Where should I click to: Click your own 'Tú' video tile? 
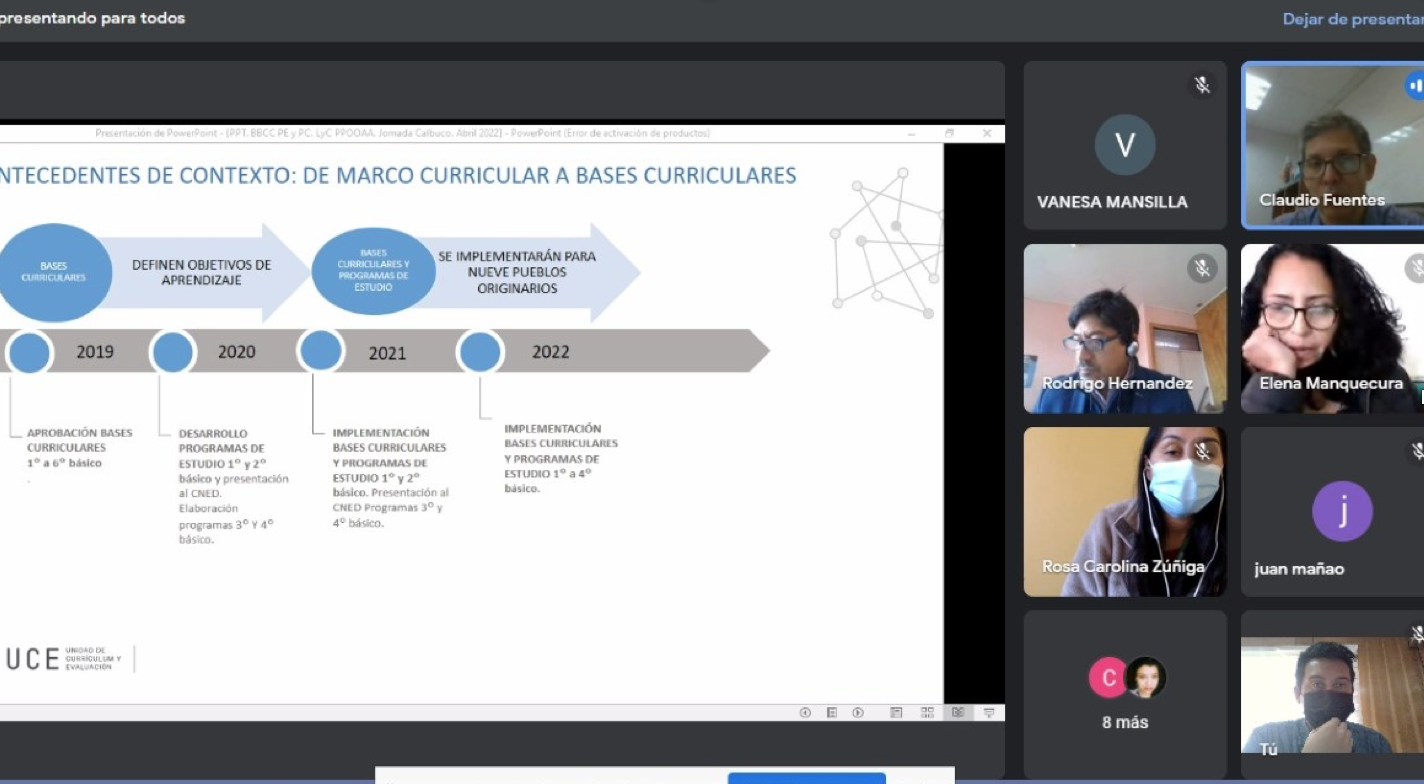click(1332, 695)
